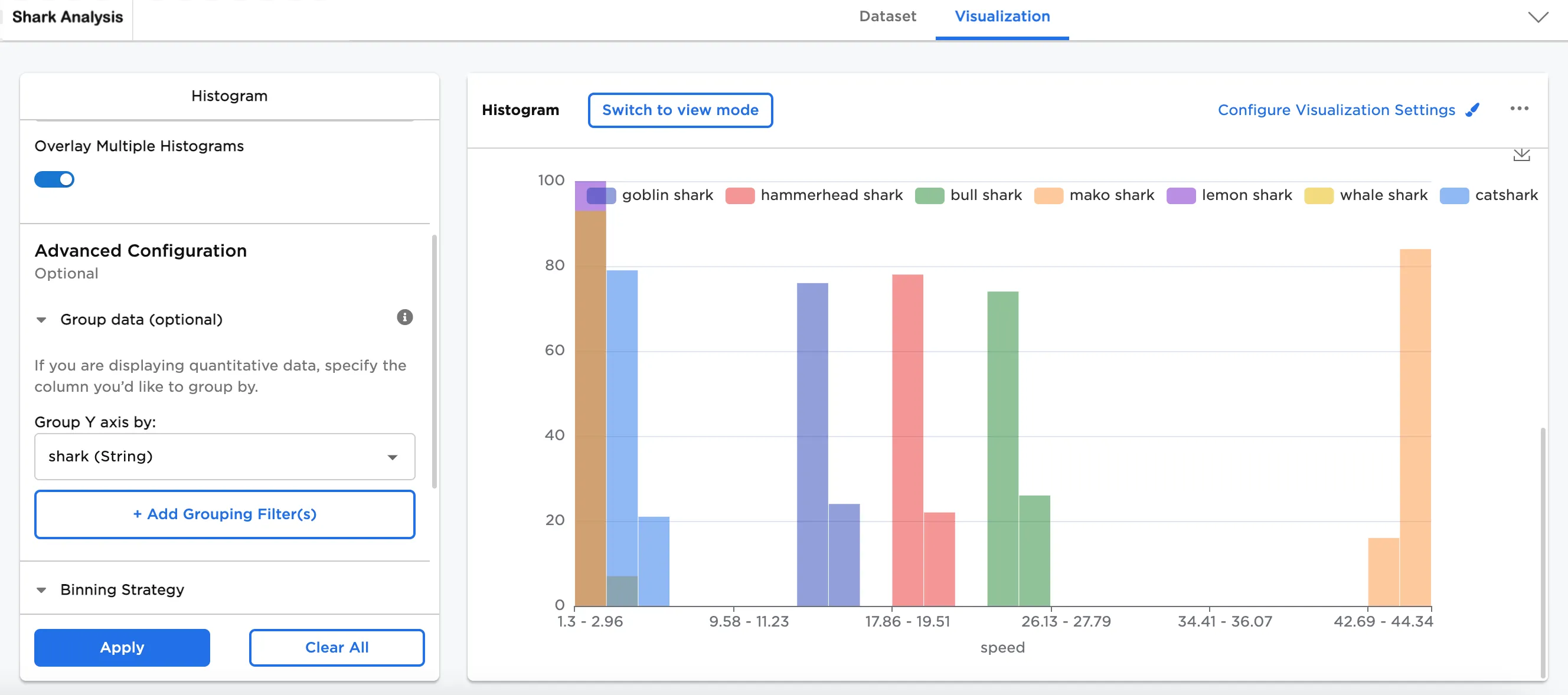Open the three-dots more options menu
Image resolution: width=1568 pixels, height=695 pixels.
coord(1518,109)
